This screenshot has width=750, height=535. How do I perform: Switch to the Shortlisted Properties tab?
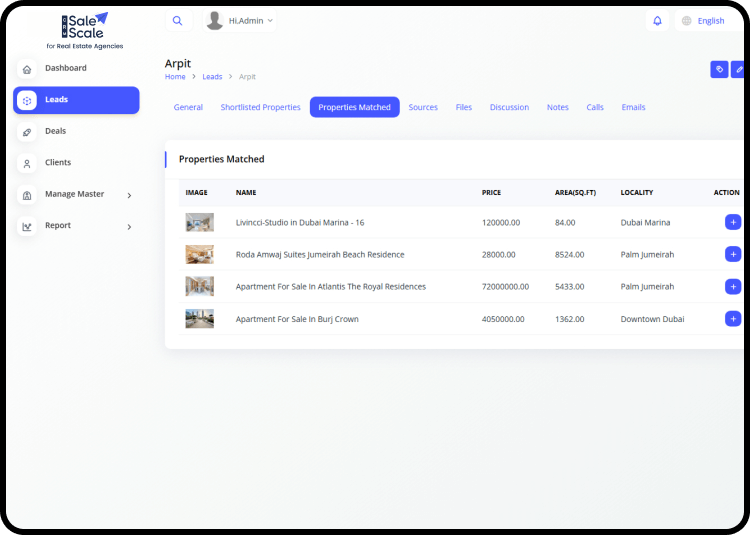(260, 107)
